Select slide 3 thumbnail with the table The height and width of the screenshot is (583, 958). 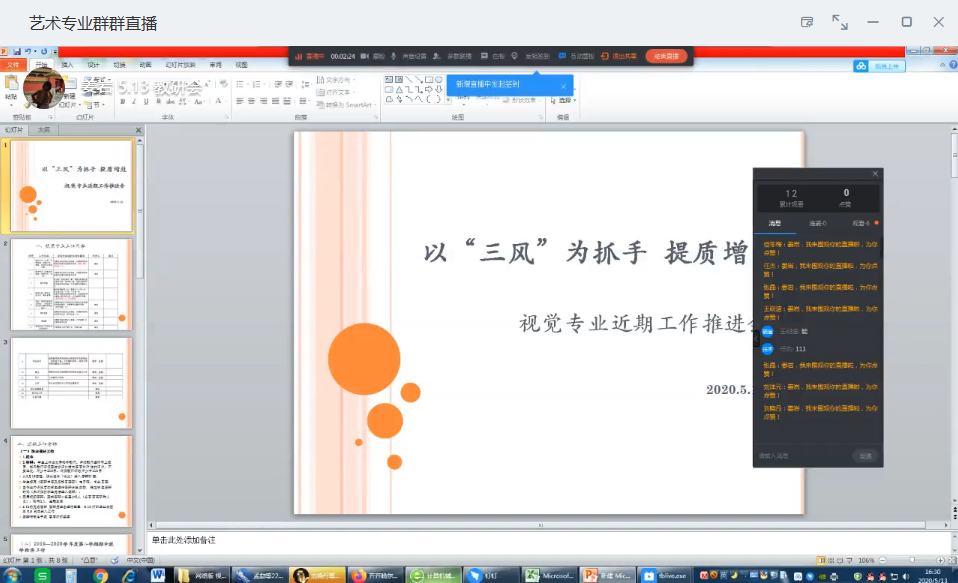[x=71, y=383]
